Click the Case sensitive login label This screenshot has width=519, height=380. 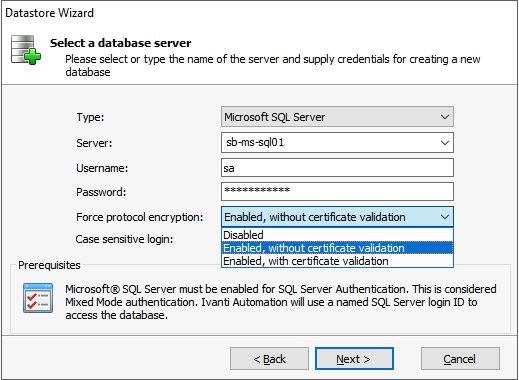point(124,239)
